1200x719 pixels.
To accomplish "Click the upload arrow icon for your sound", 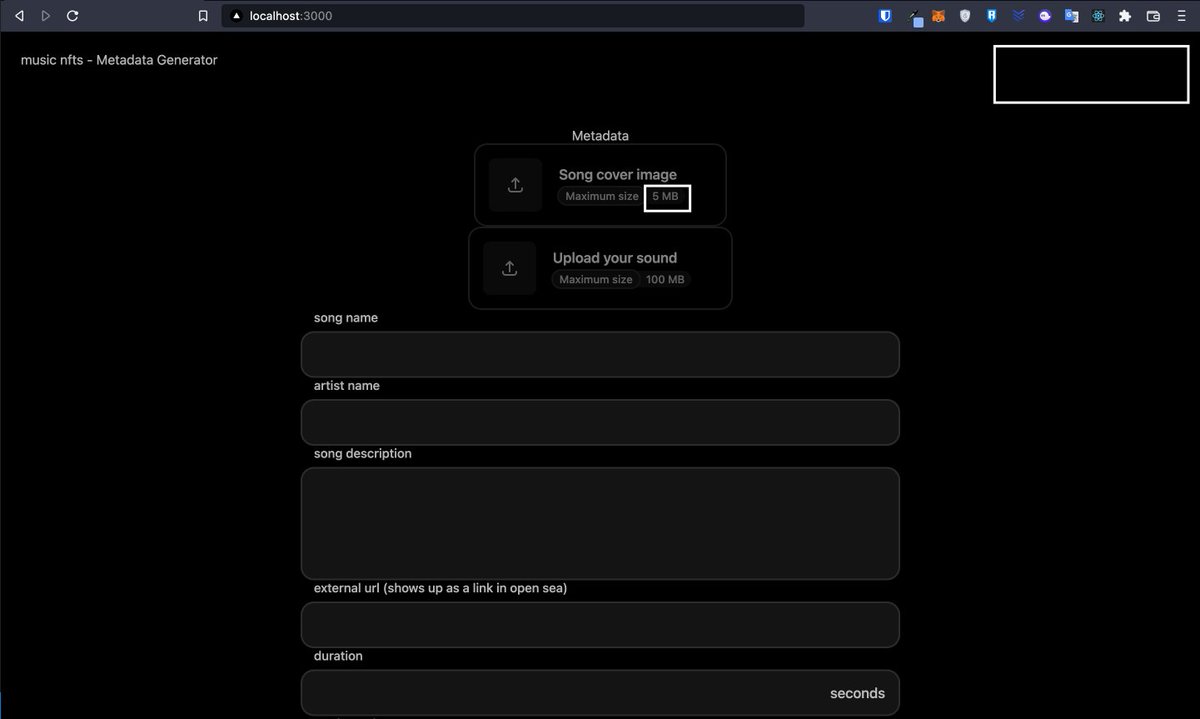I will click(x=509, y=268).
